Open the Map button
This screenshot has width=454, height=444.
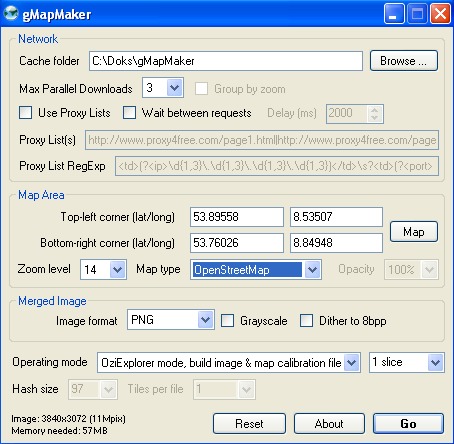[414, 232]
